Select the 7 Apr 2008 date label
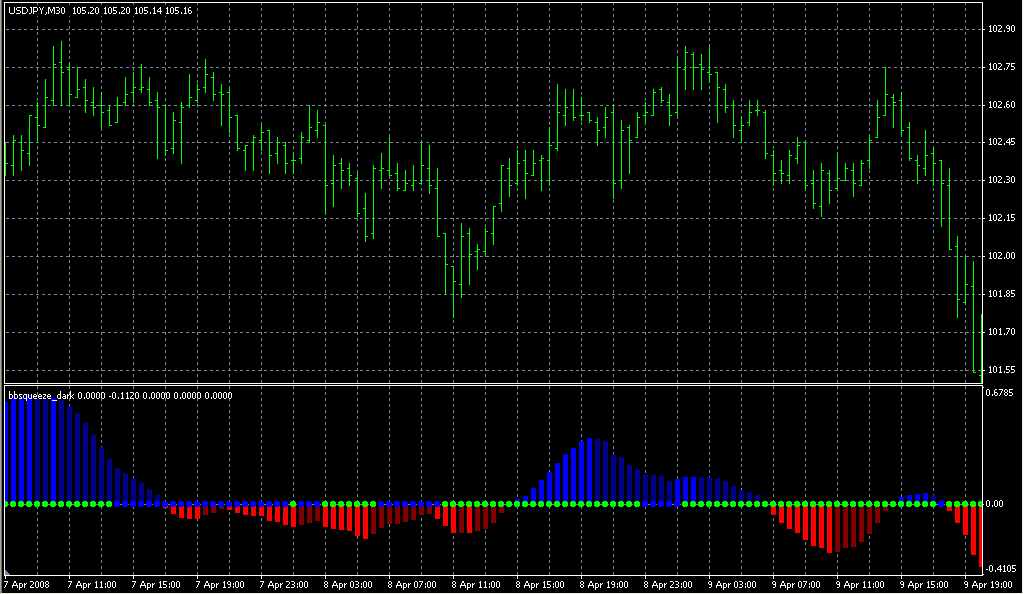The image size is (1024, 594). point(26,584)
